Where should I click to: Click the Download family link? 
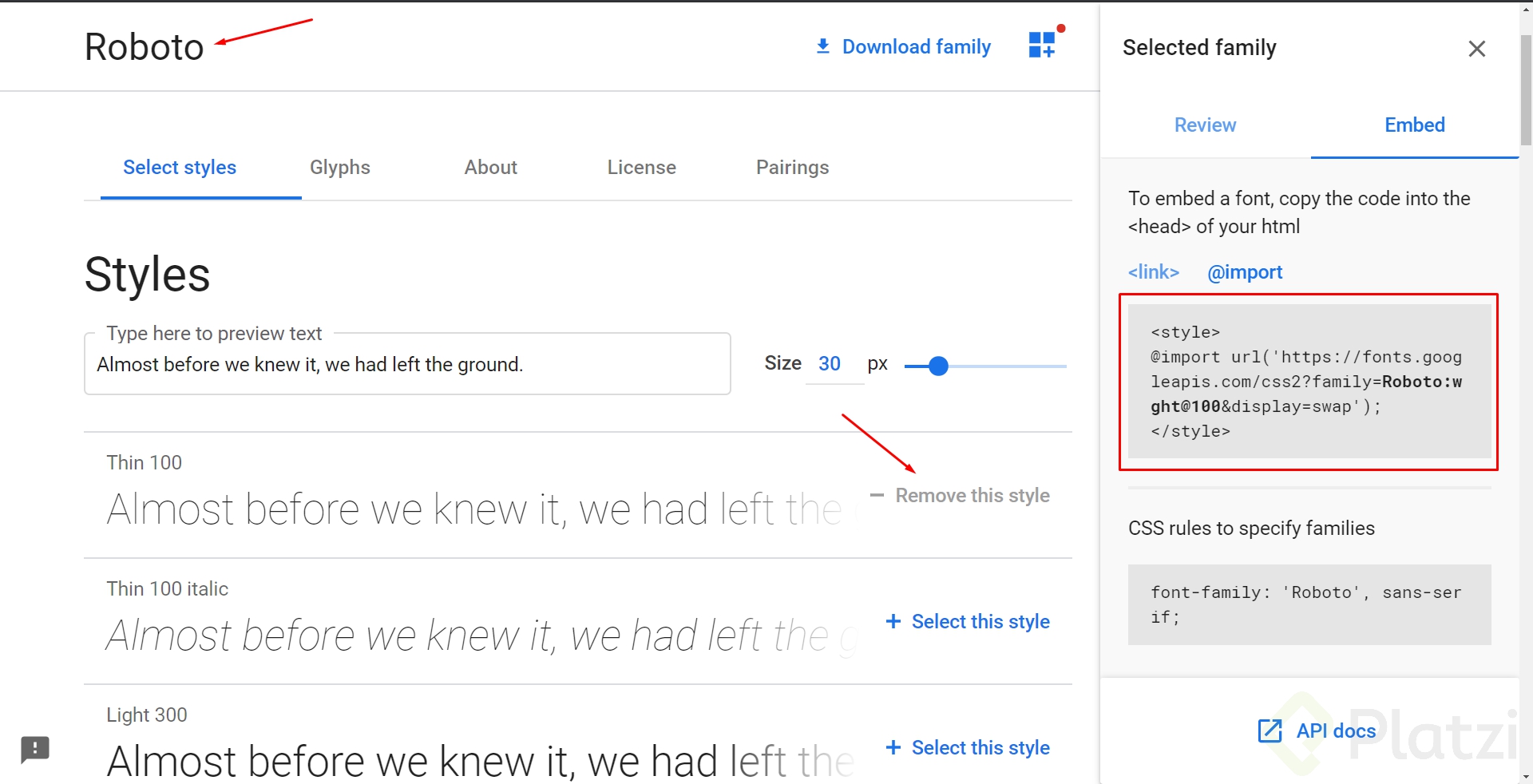pos(903,47)
